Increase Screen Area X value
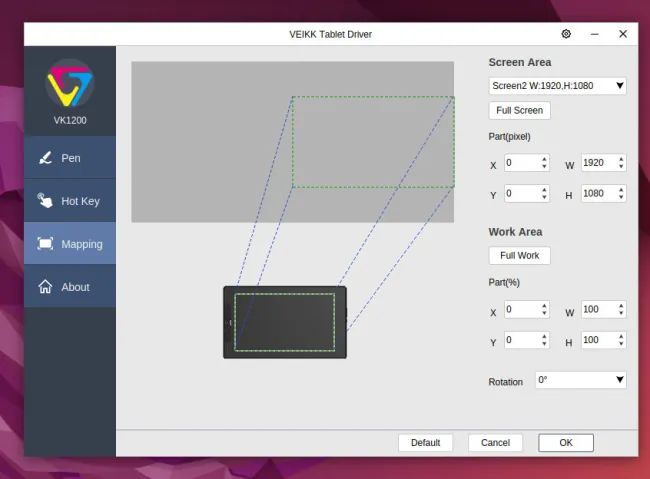 [544, 158]
